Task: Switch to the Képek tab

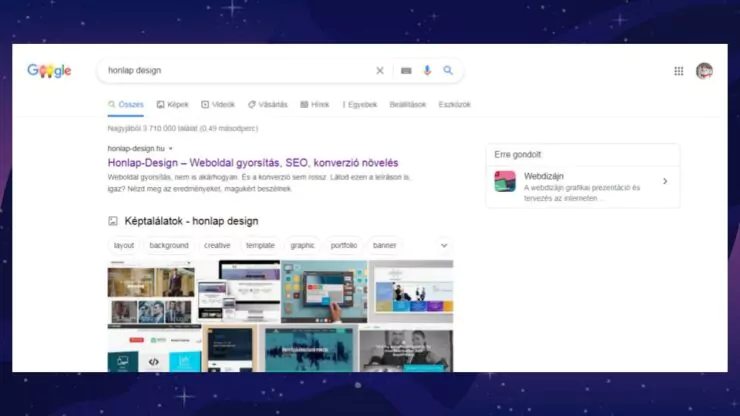Action: tap(172, 104)
